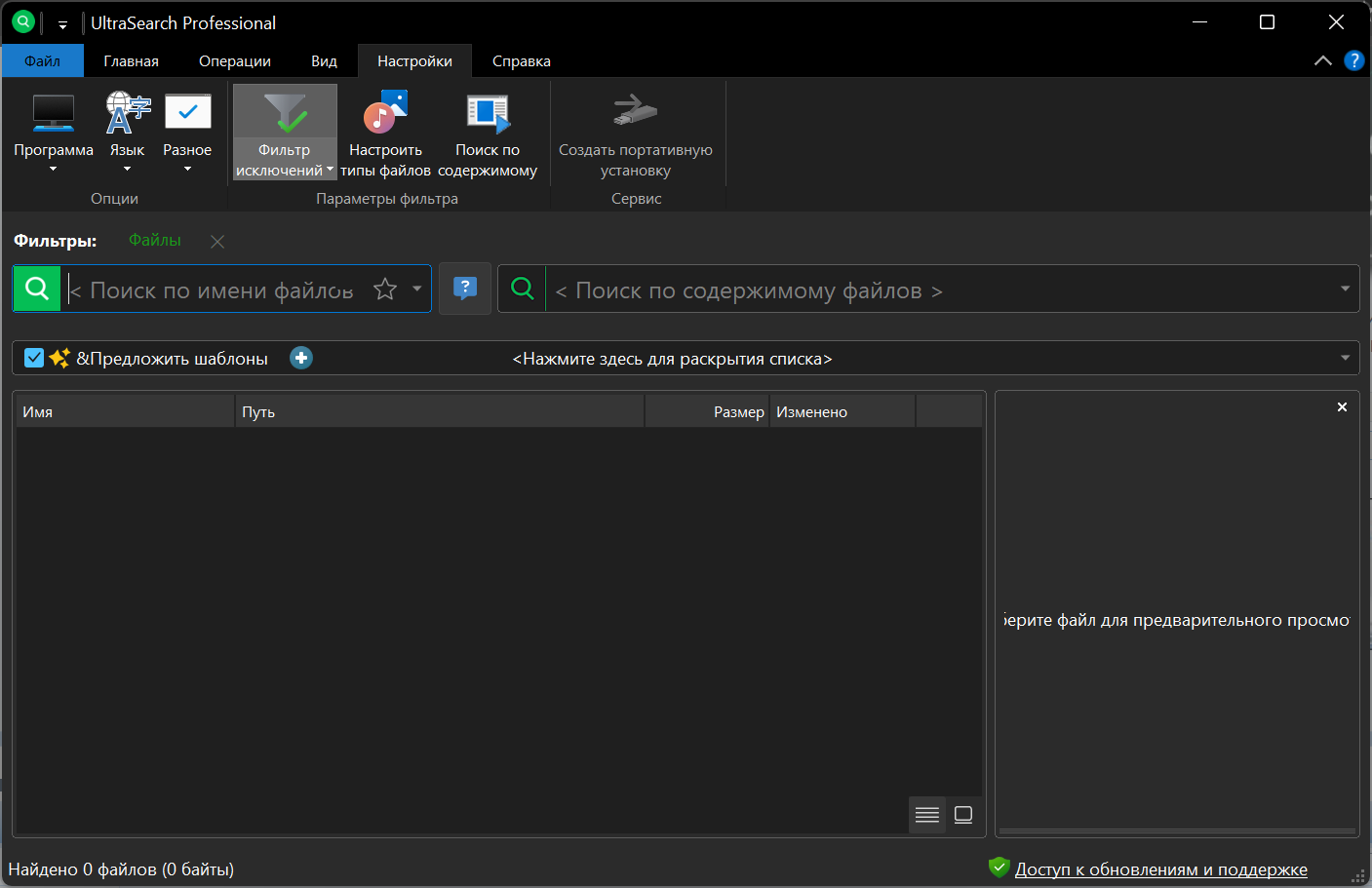Click the Предложить шаблоны sparkle icon
Viewport: 1372px width, 888px height.
point(59,358)
